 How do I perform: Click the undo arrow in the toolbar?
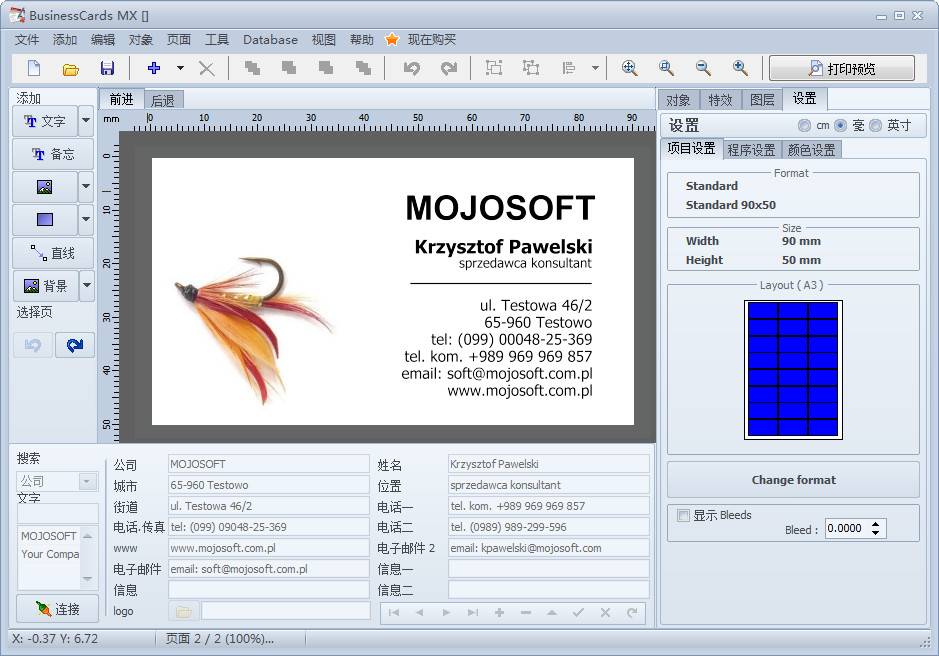[411, 68]
